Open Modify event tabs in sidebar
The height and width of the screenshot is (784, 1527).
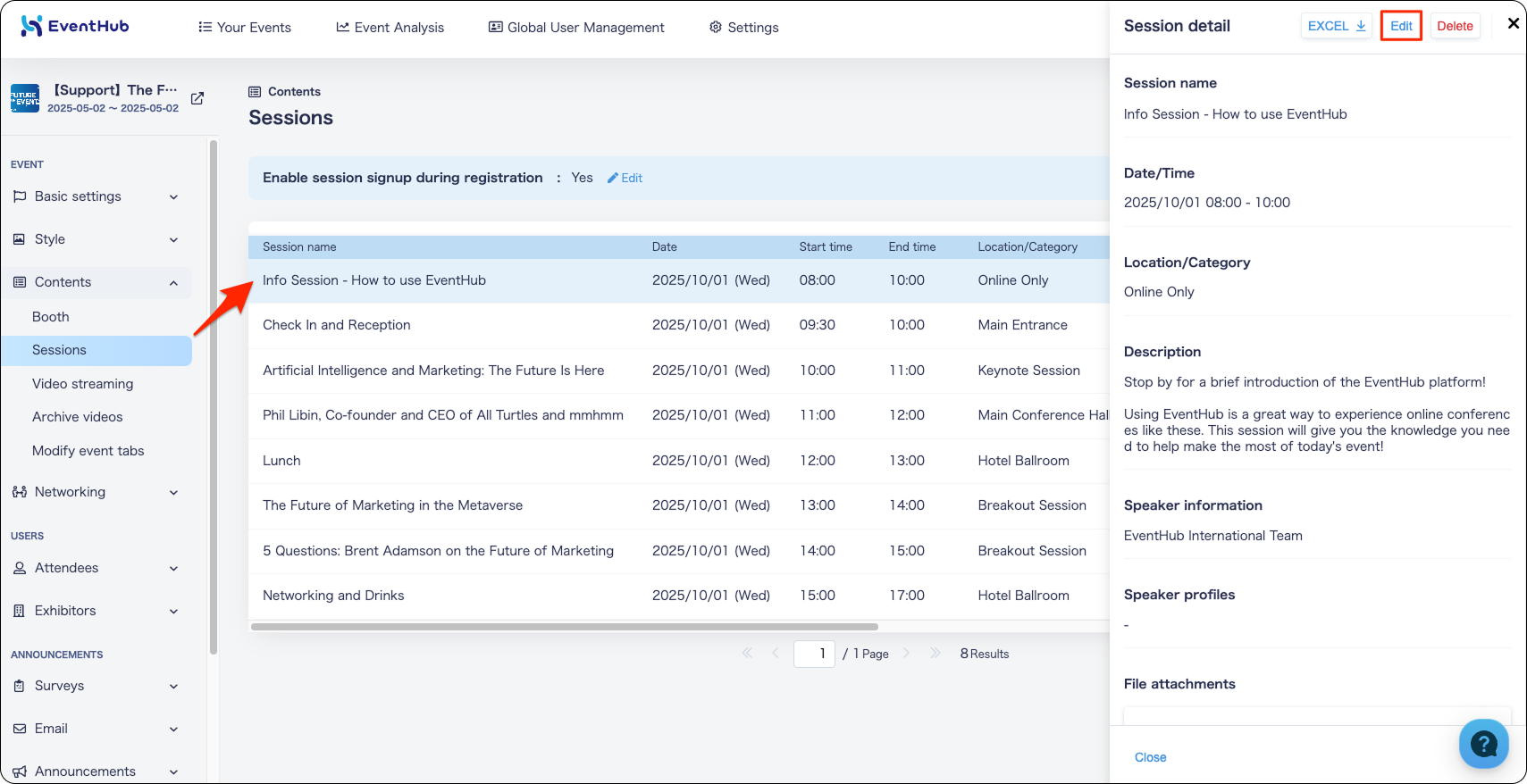(88, 451)
